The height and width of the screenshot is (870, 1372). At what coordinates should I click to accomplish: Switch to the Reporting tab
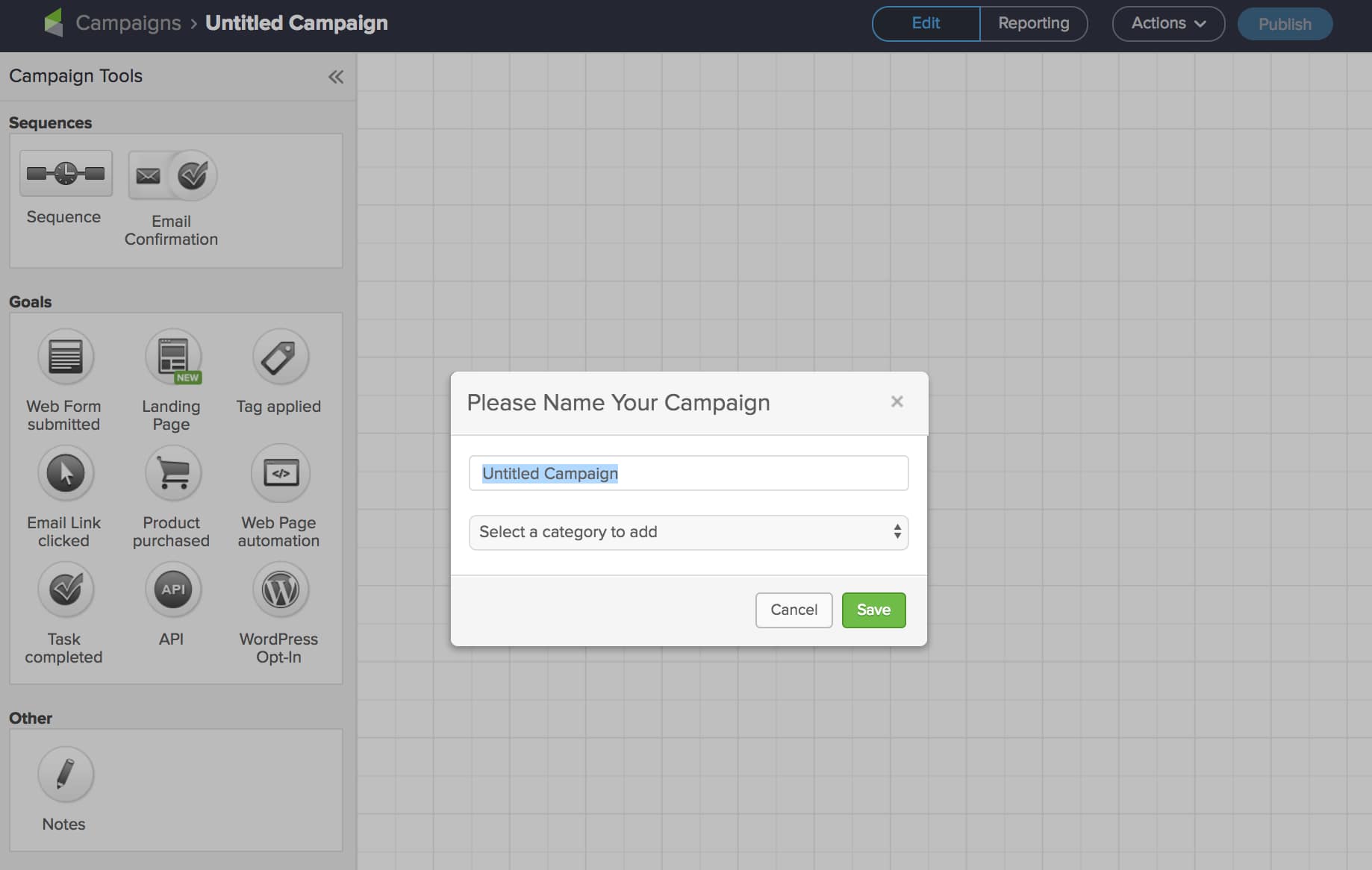(1034, 23)
